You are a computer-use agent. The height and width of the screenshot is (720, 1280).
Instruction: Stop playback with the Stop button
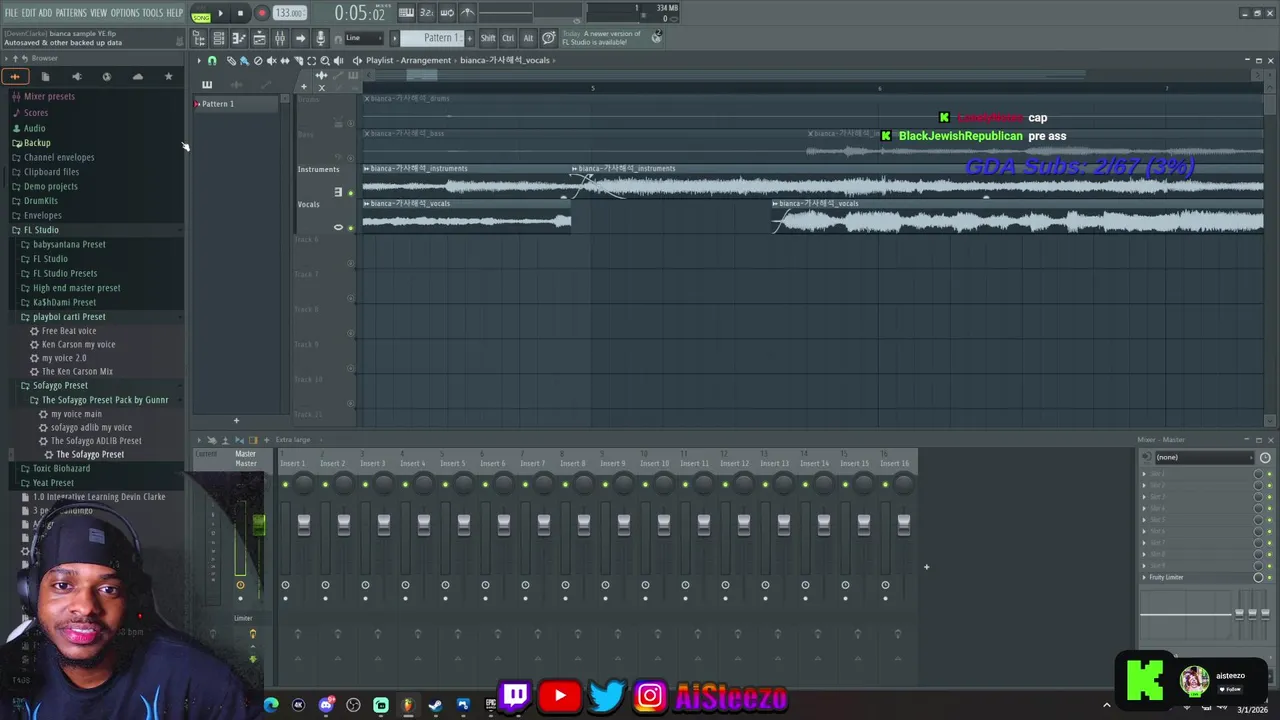click(x=240, y=13)
